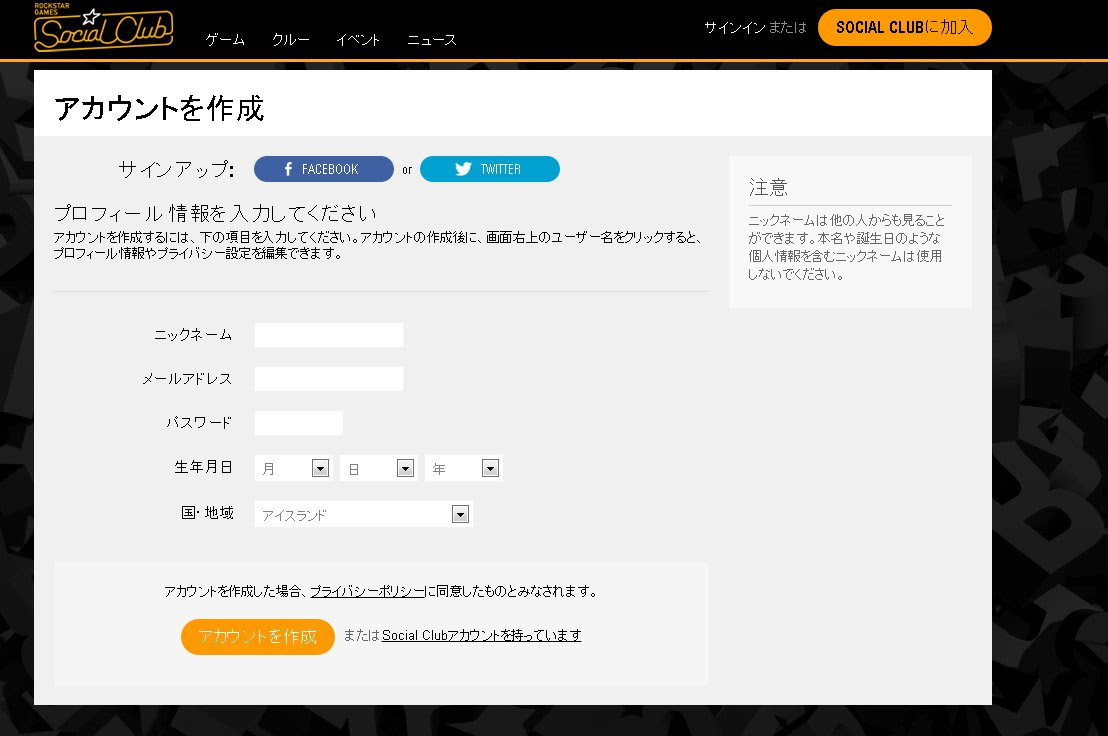The height and width of the screenshot is (736, 1108).
Task: Open the イベント menu
Action: coord(358,40)
